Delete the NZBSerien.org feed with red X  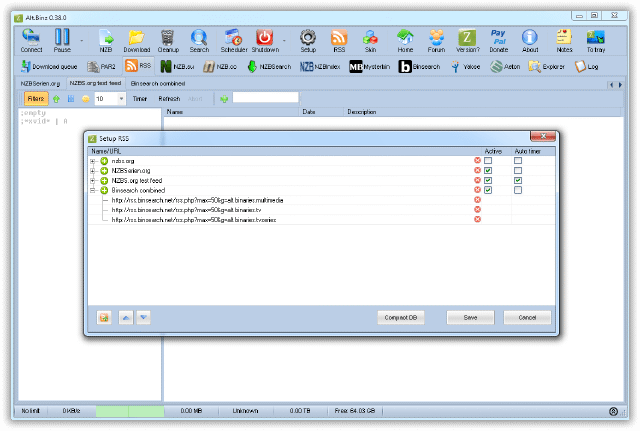(477, 170)
